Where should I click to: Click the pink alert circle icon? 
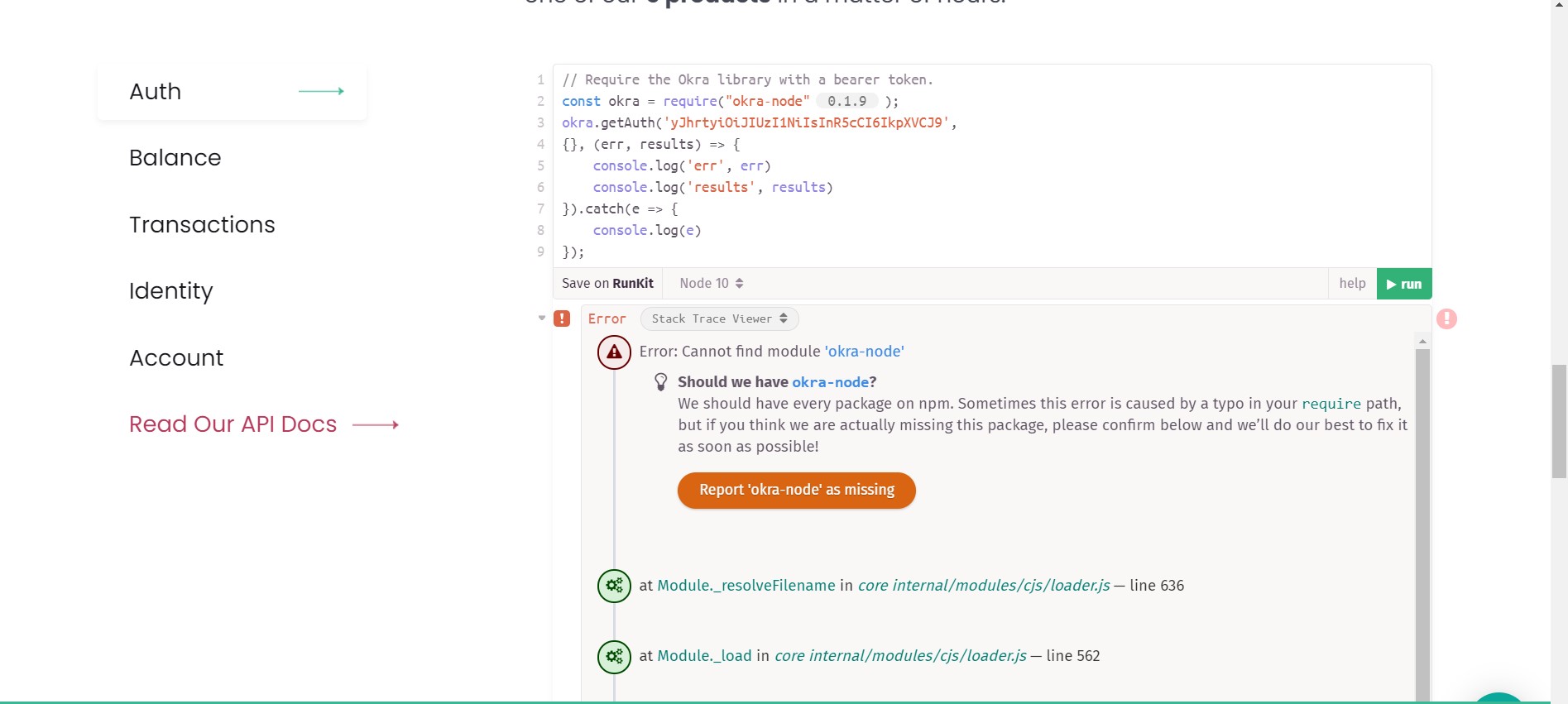coord(1446,318)
